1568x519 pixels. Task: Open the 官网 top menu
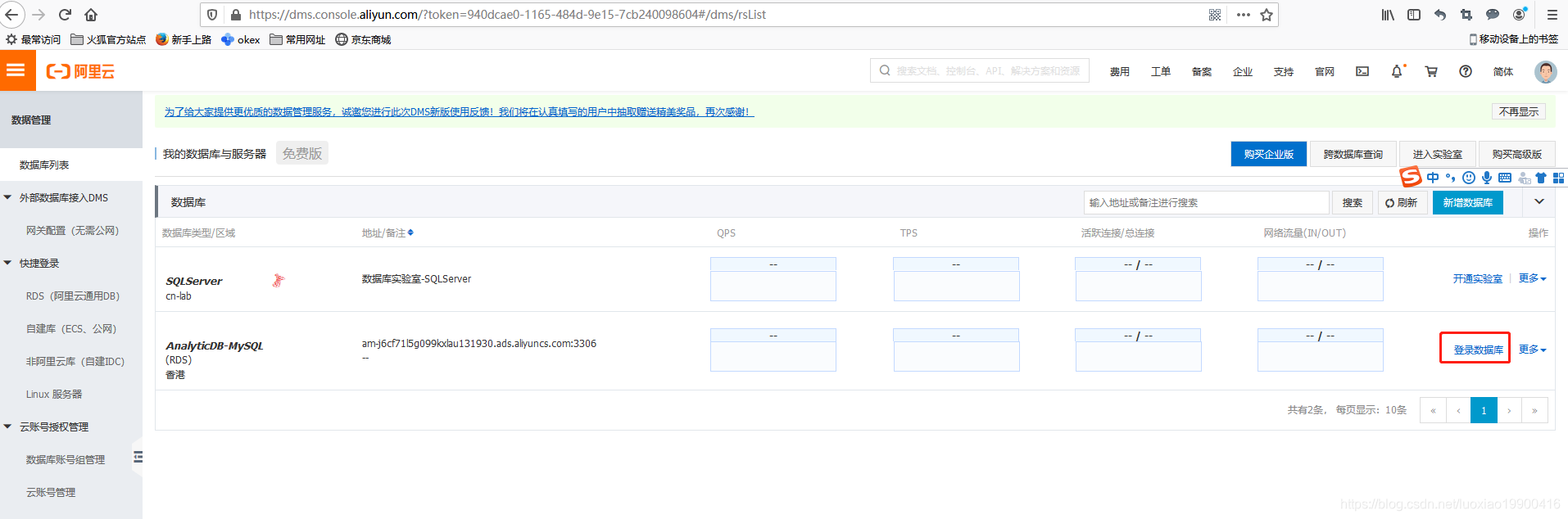pos(1325,72)
